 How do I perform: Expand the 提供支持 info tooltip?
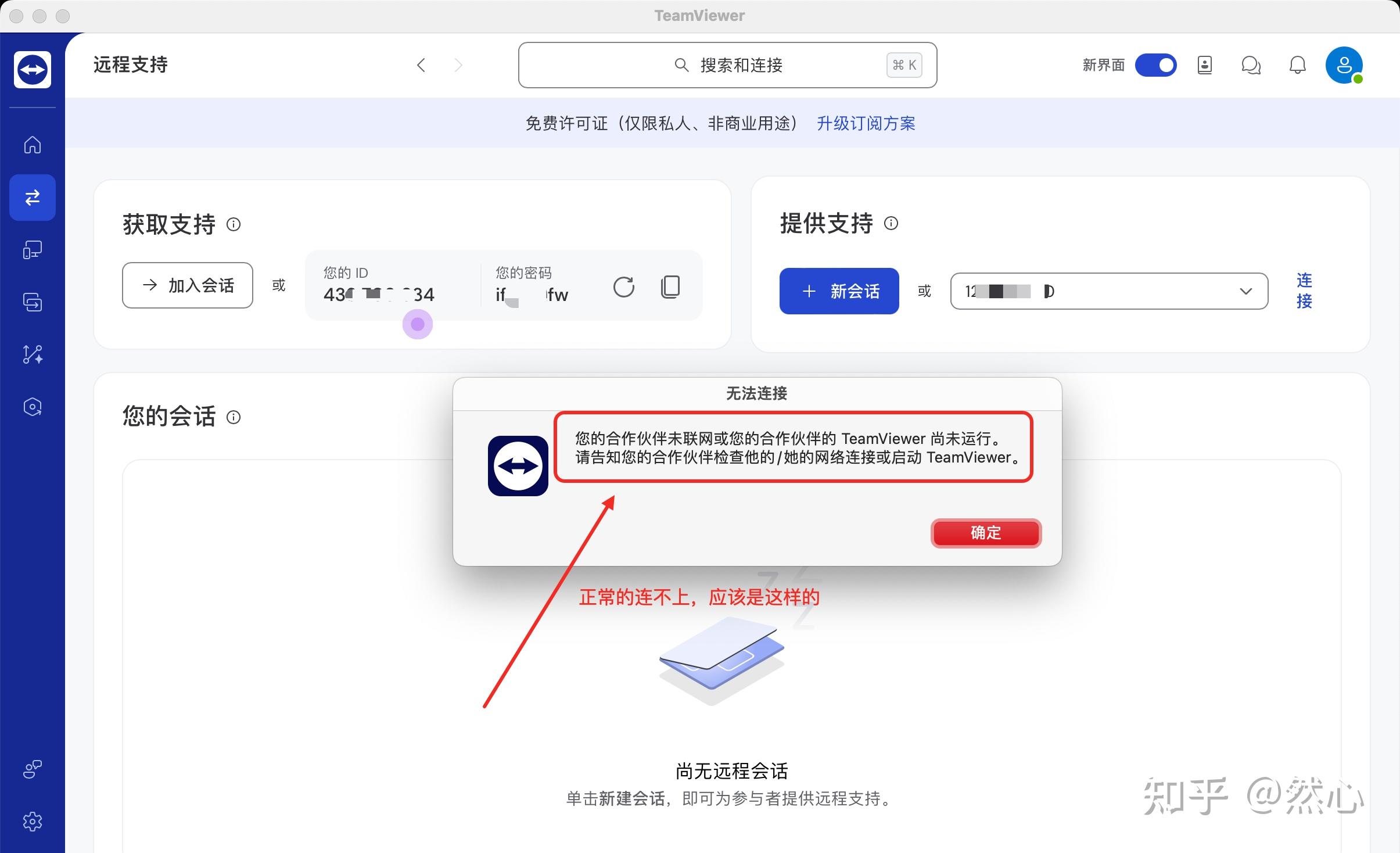tap(892, 224)
